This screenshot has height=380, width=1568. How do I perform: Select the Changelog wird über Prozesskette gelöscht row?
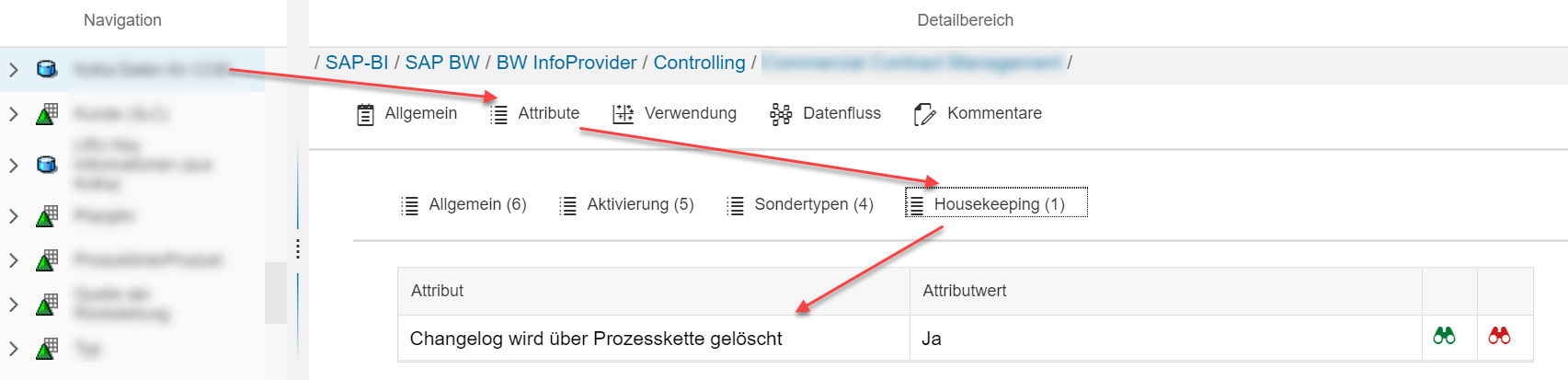(596, 339)
